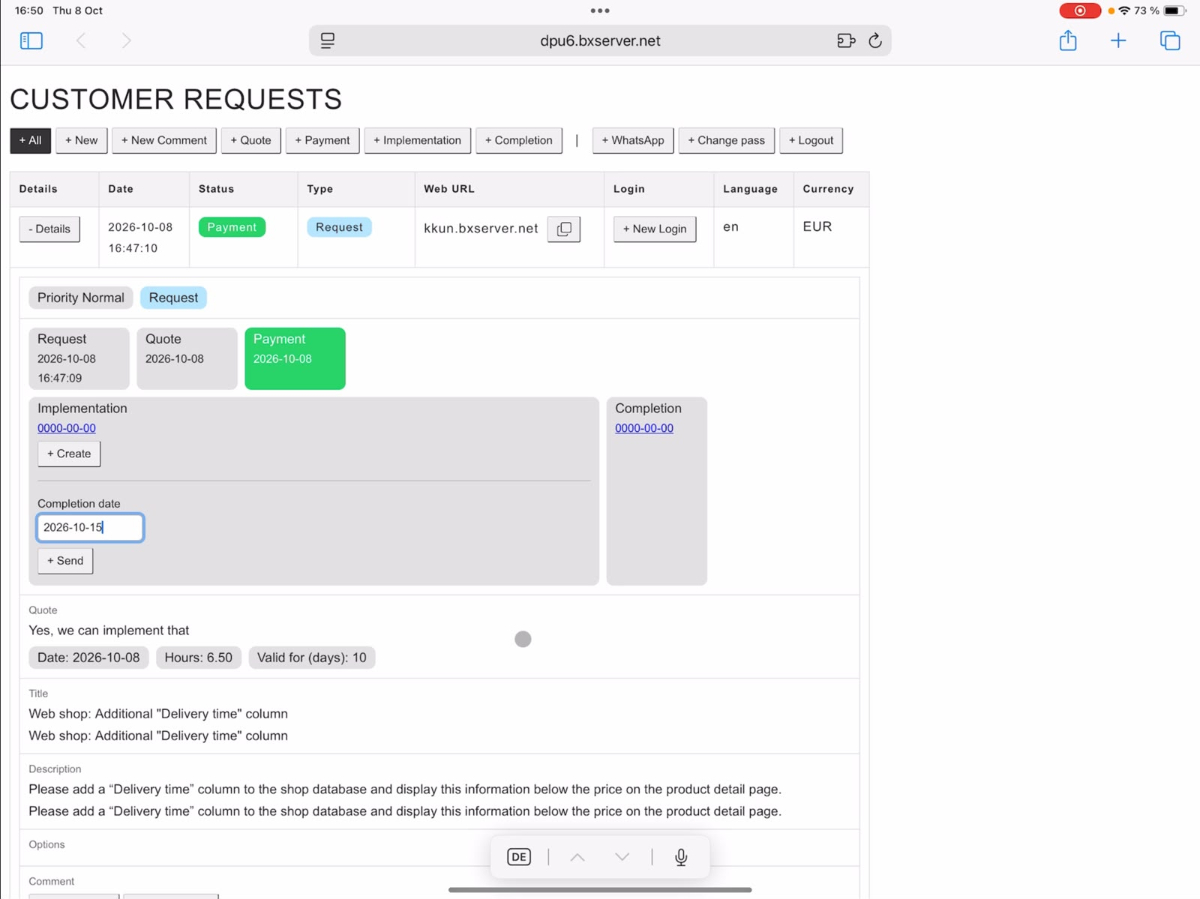Tap the microphone dictation icon
The width and height of the screenshot is (1200, 899).
pos(681,857)
